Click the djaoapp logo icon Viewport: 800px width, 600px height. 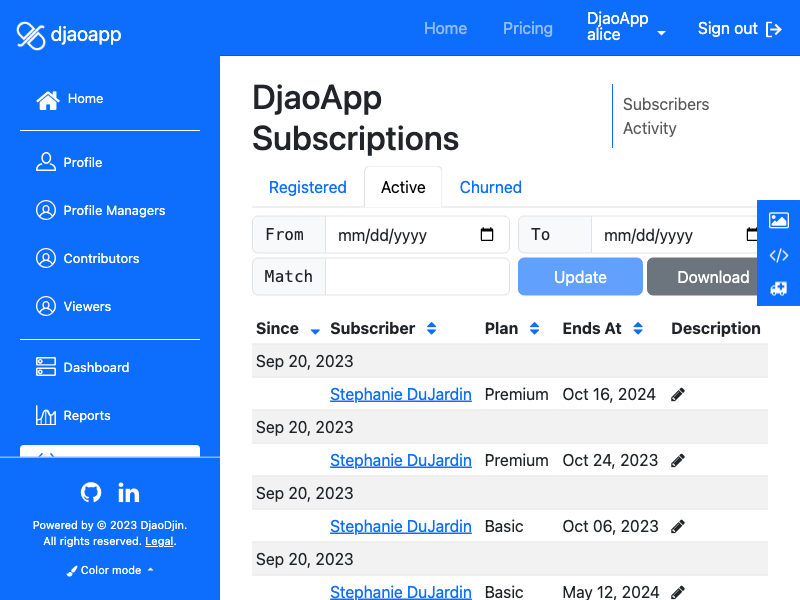31,35
